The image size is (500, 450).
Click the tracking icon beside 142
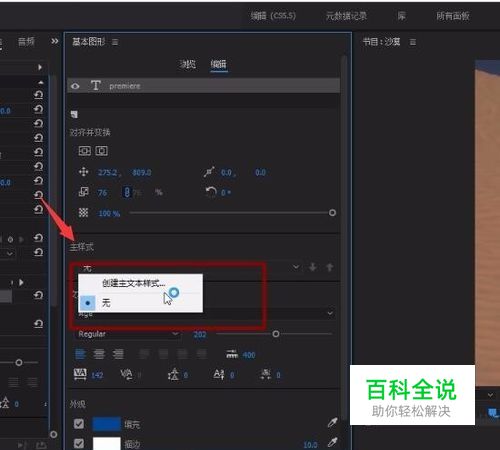pyautogui.click(x=80, y=374)
